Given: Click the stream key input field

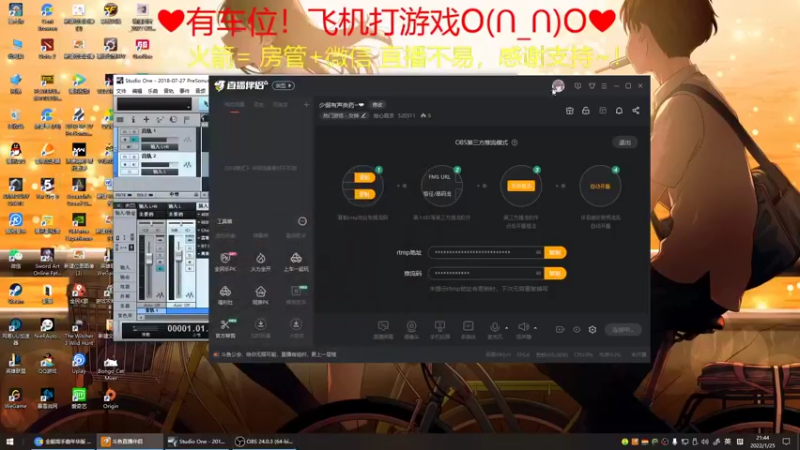Looking at the screenshot, I should click(486, 273).
